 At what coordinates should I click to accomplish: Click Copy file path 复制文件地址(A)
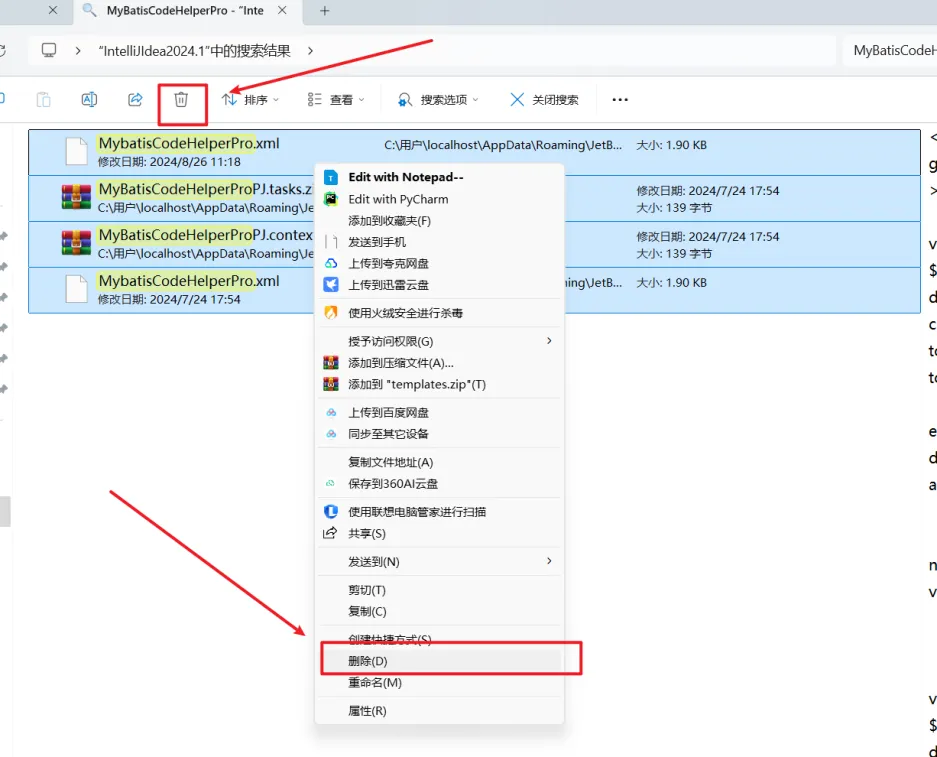[x=439, y=462]
